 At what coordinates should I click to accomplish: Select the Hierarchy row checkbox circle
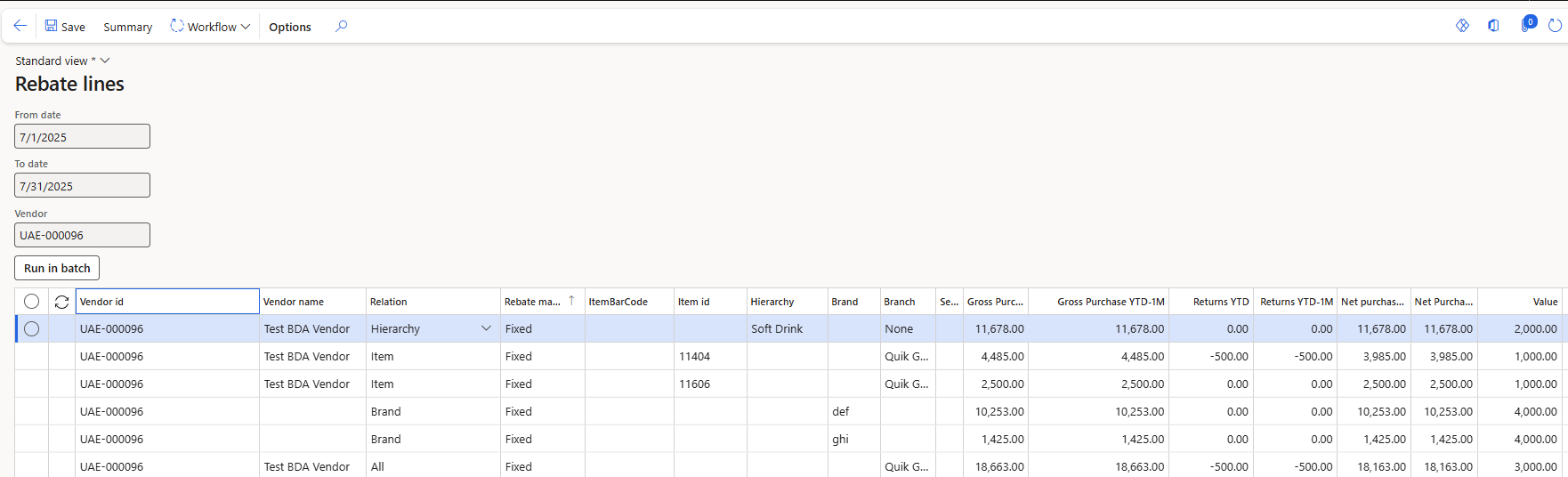pos(32,328)
